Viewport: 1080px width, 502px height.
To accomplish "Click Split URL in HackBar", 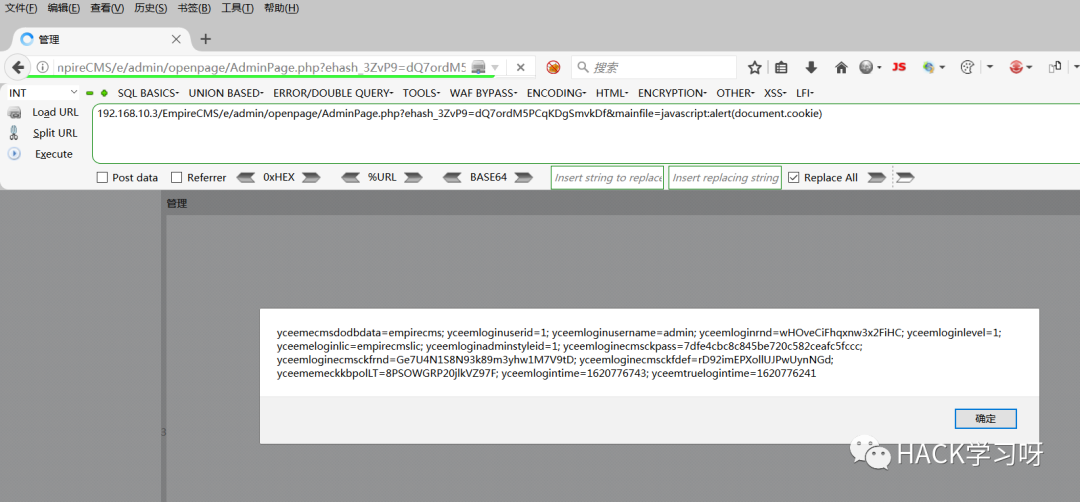I will coord(55,133).
